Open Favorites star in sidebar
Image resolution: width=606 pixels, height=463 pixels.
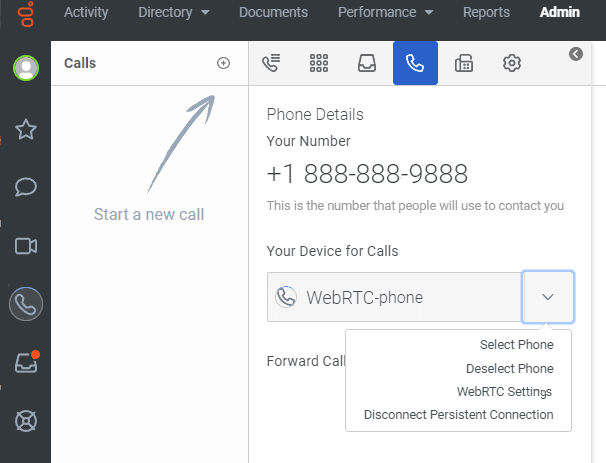click(x=26, y=129)
